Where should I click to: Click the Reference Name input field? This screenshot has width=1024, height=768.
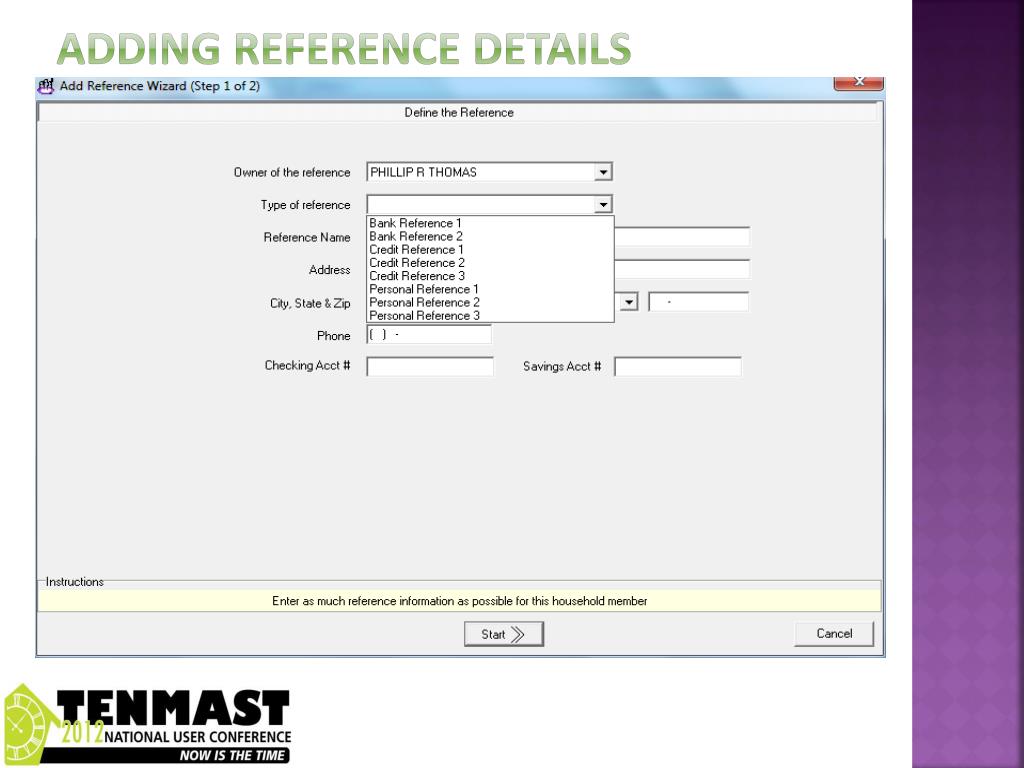click(x=682, y=236)
